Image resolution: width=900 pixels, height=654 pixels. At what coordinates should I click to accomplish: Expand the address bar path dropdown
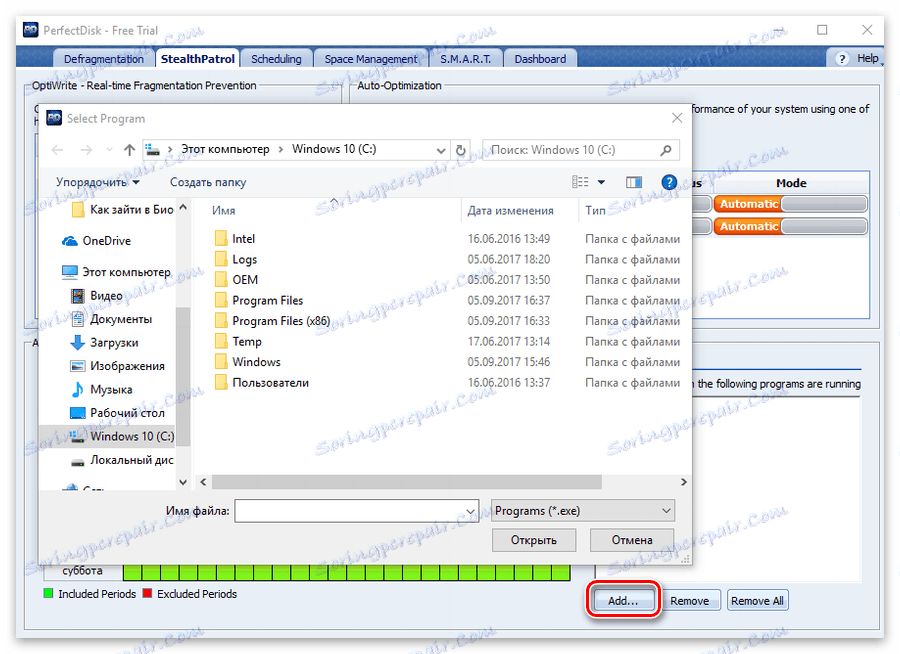point(441,150)
